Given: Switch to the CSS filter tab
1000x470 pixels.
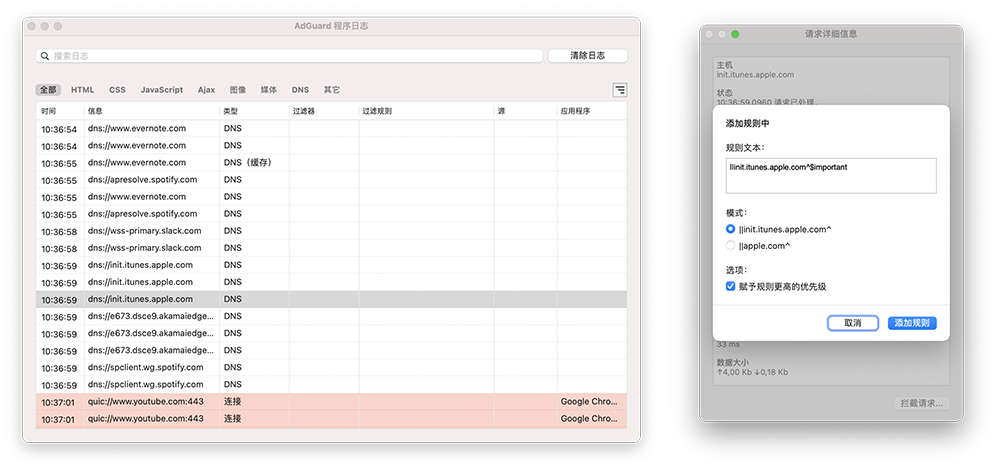Looking at the screenshot, I should 117,90.
